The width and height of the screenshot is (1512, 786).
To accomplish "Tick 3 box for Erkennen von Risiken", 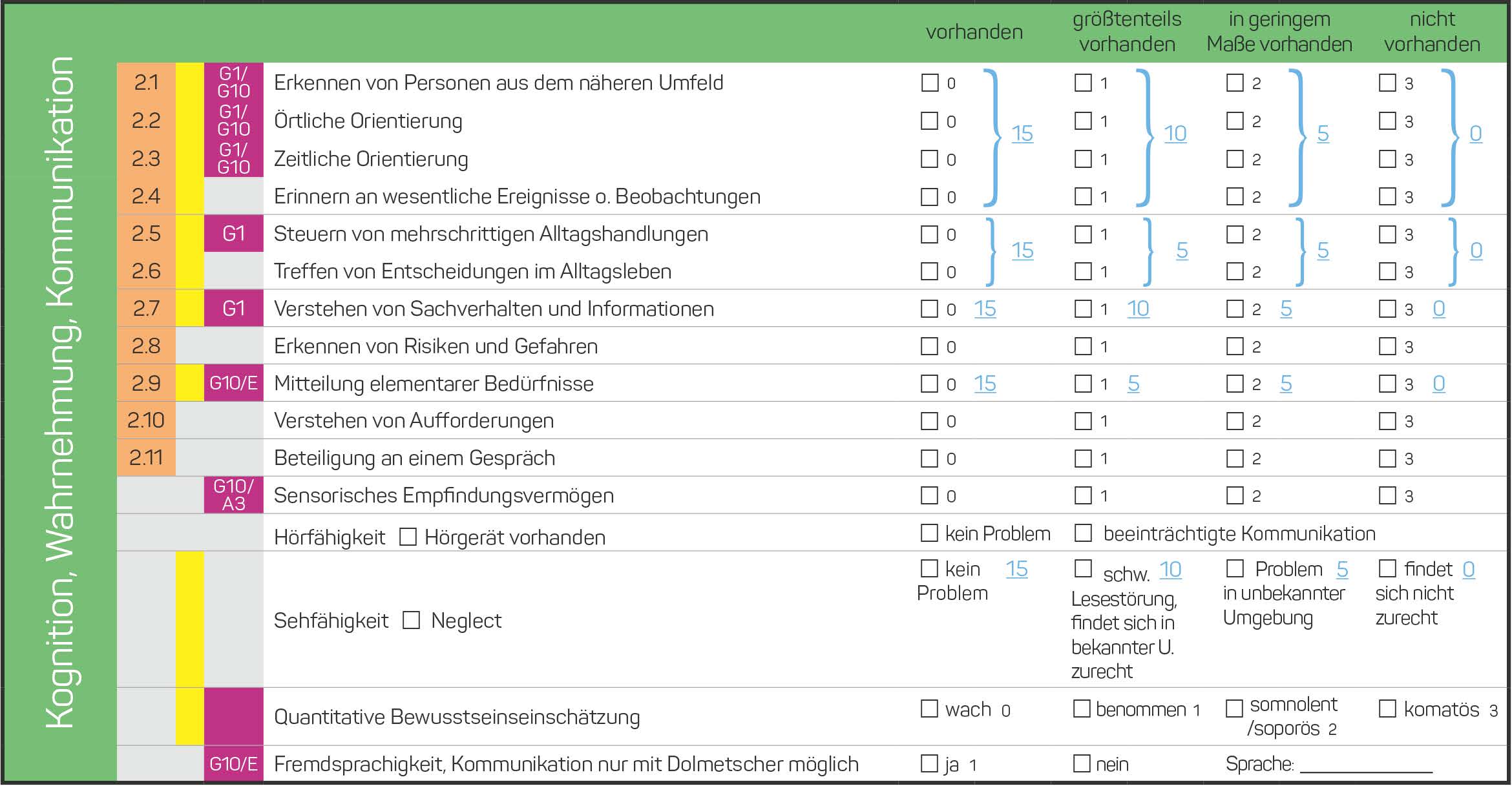I will [1387, 346].
